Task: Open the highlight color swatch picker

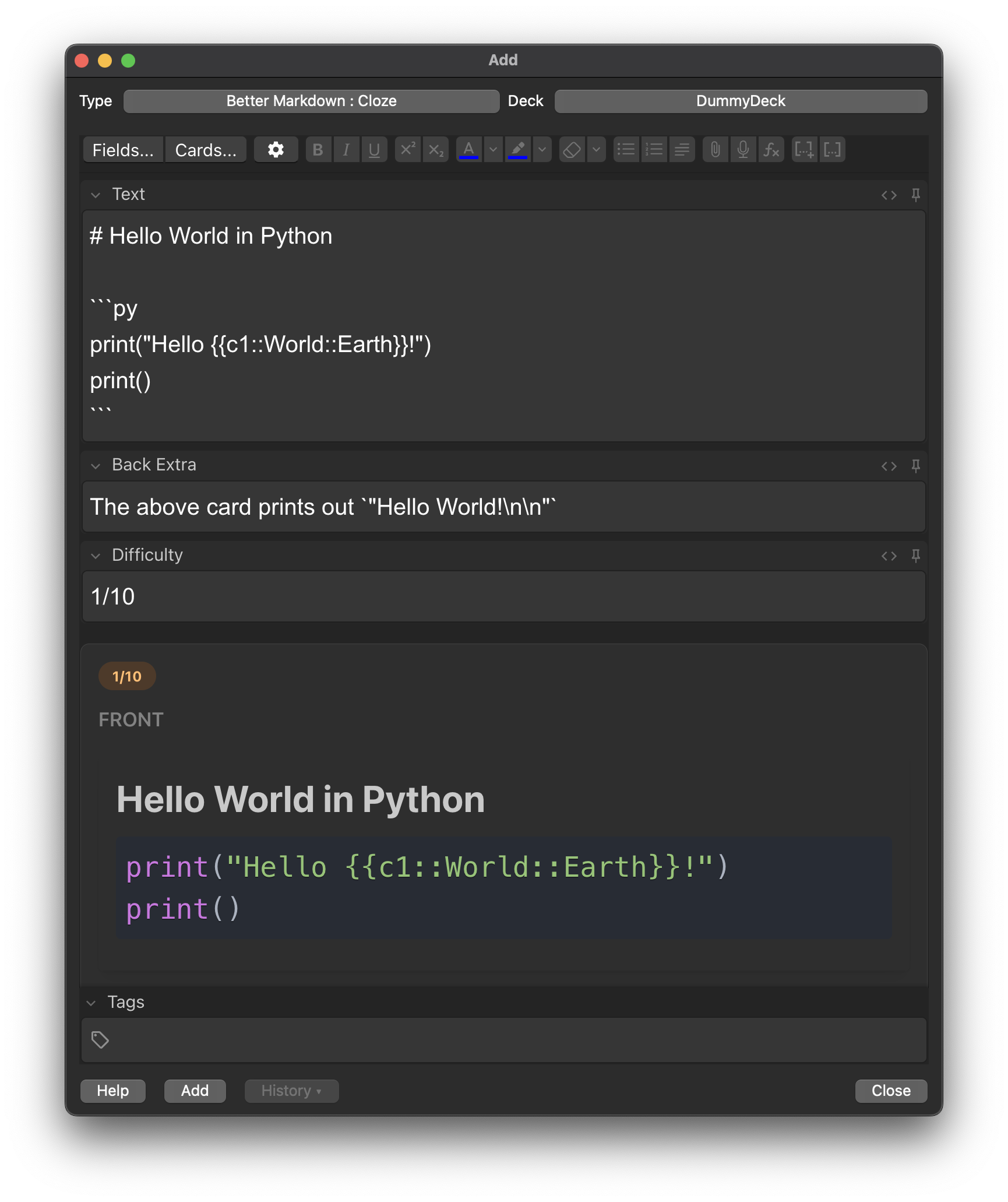Action: click(x=518, y=150)
